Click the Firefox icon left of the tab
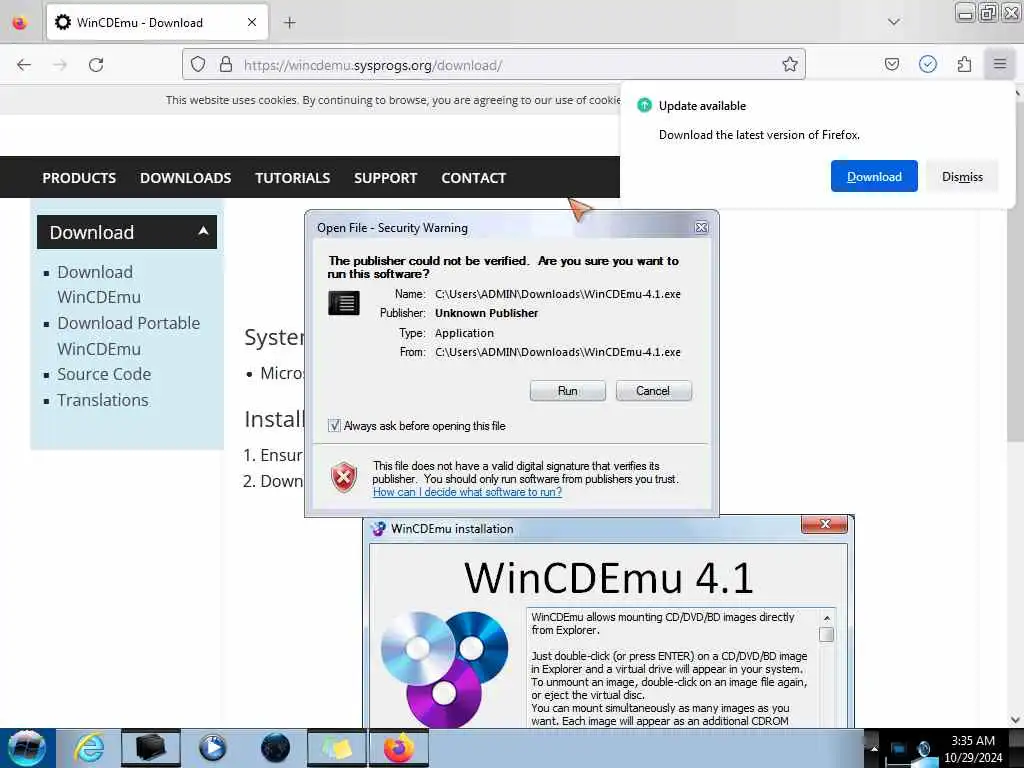This screenshot has height=768, width=1024. click(x=20, y=23)
